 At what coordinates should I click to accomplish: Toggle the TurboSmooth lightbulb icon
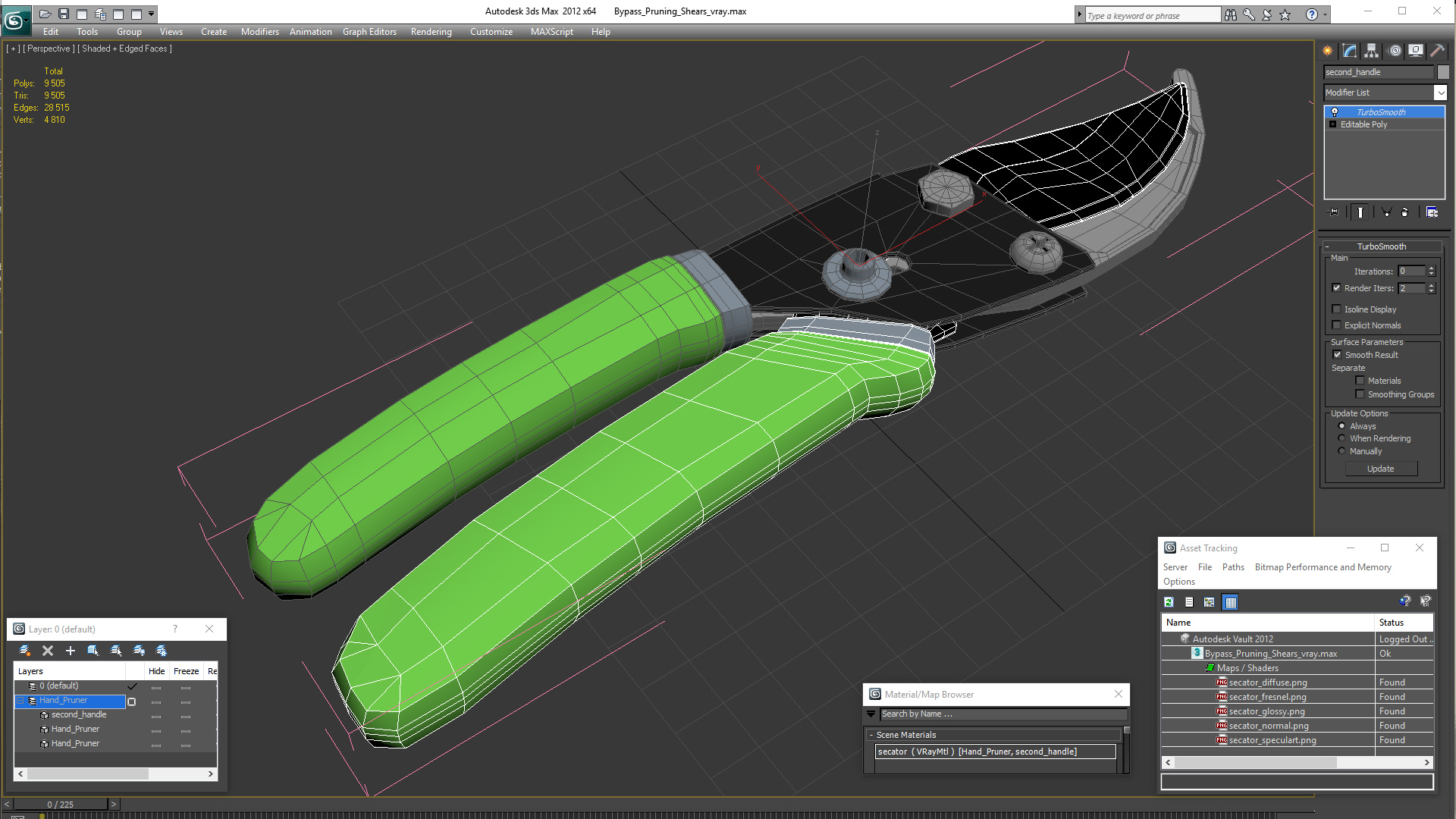(x=1335, y=112)
